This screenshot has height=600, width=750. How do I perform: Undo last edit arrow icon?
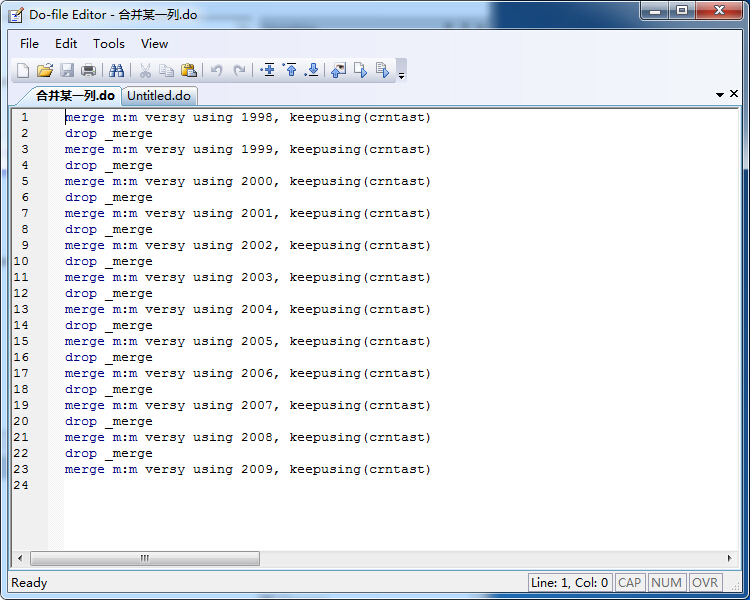pos(217,70)
